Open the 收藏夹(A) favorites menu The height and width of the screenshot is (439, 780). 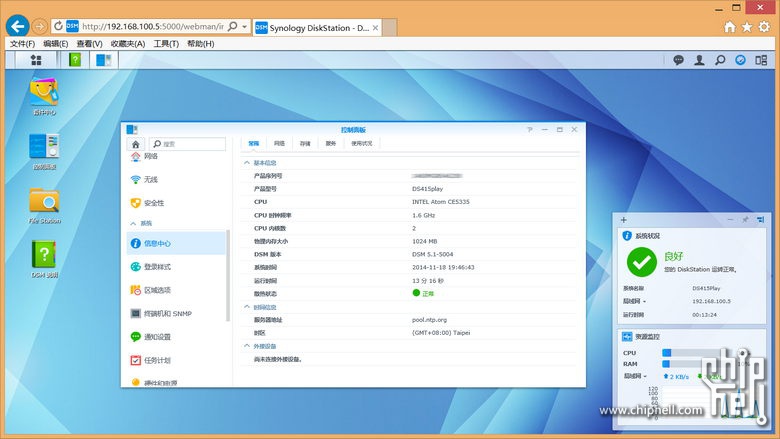[128, 44]
